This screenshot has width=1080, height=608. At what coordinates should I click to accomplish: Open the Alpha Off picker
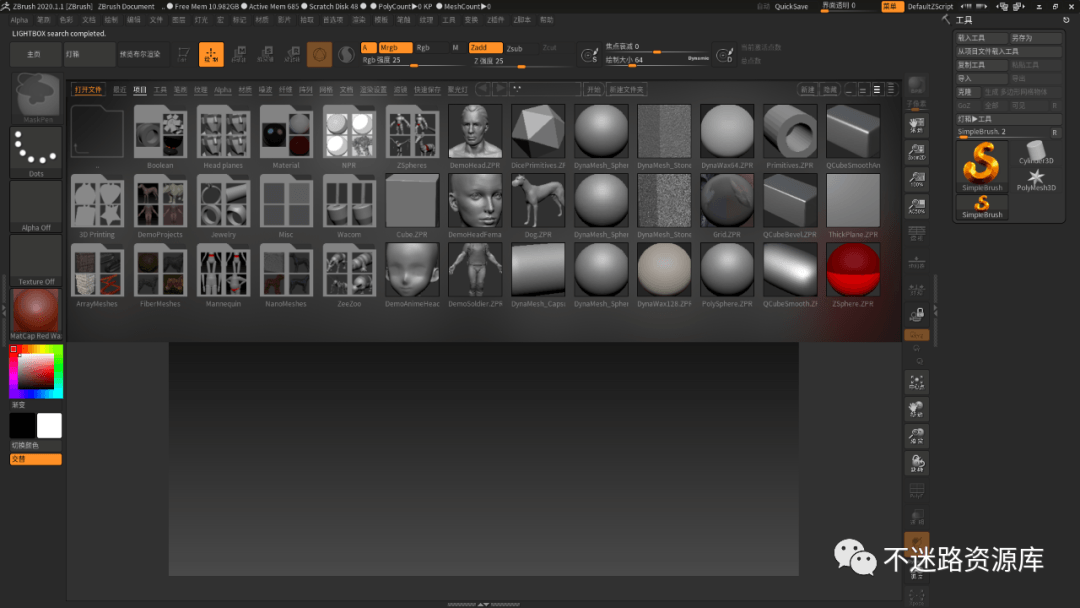36,207
